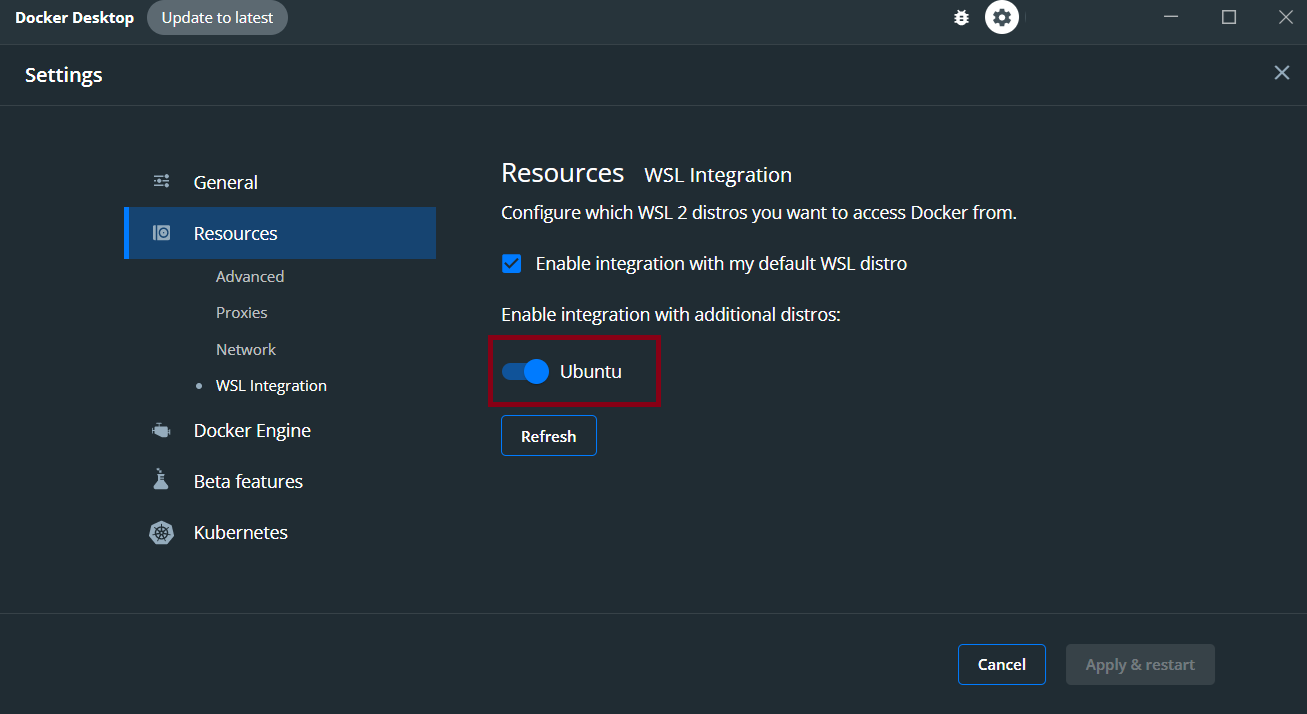1307x714 pixels.
Task: Open the bug report troubleshoot icon
Action: tap(961, 17)
